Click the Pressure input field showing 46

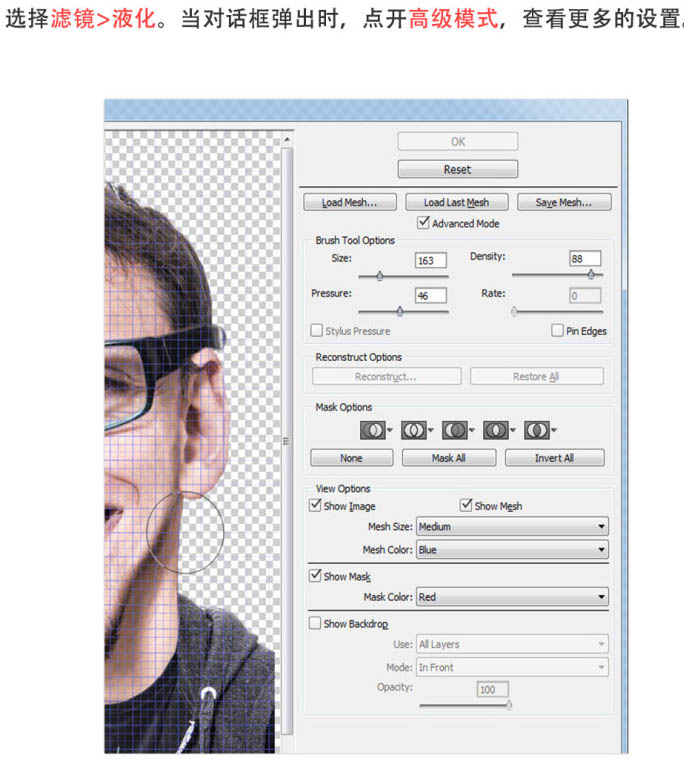pos(430,295)
